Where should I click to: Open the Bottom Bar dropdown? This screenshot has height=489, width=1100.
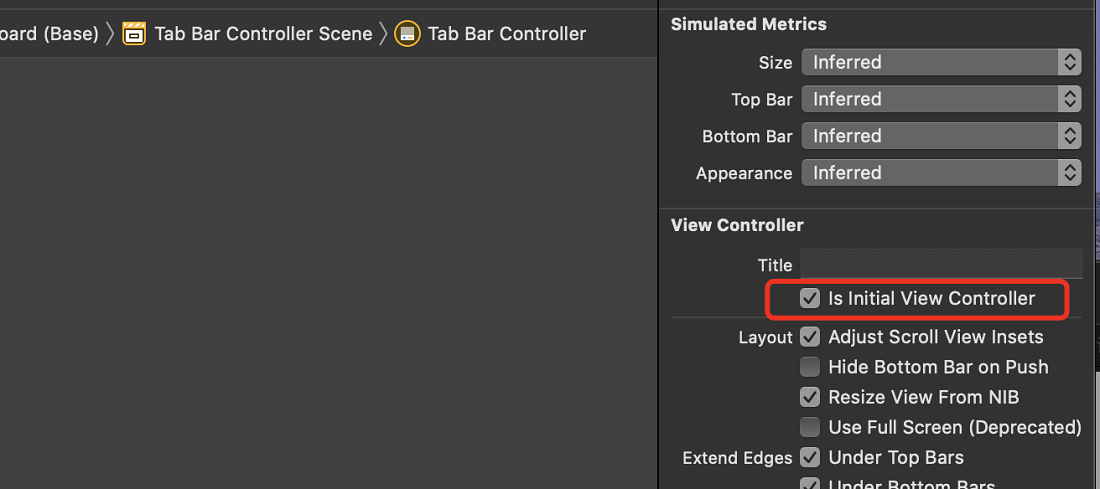coord(941,136)
